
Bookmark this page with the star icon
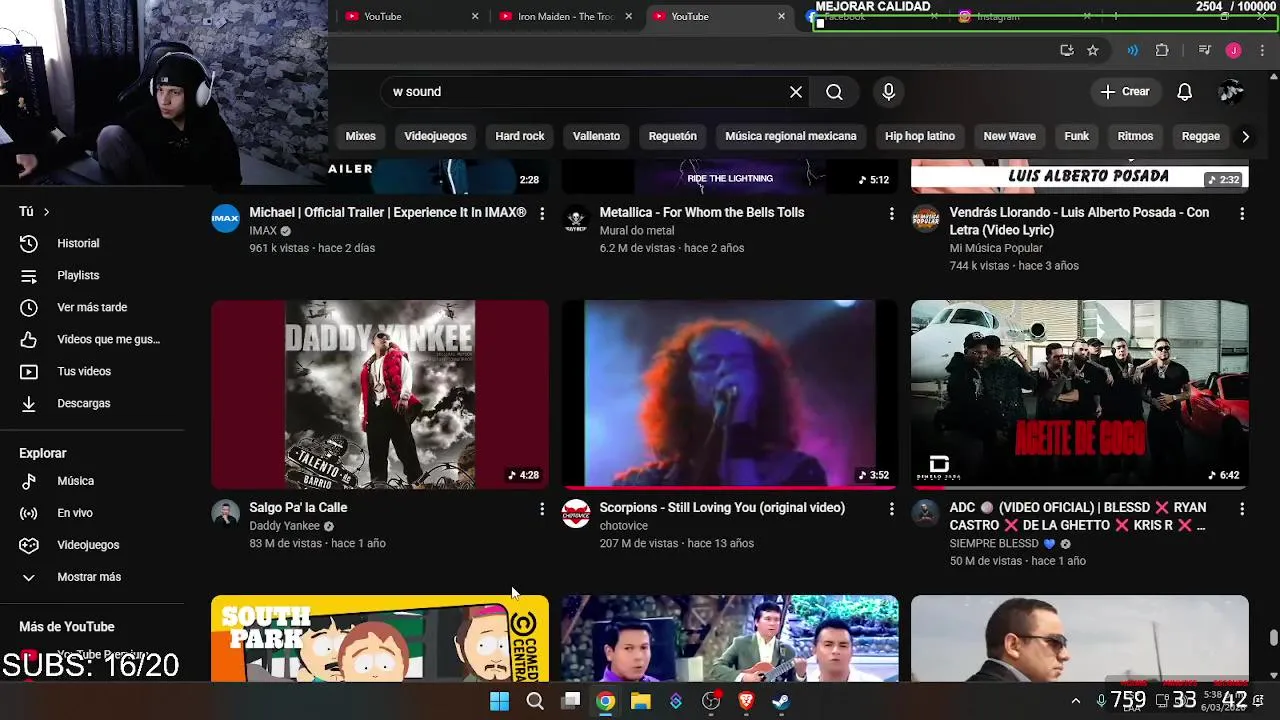[x=1093, y=50]
